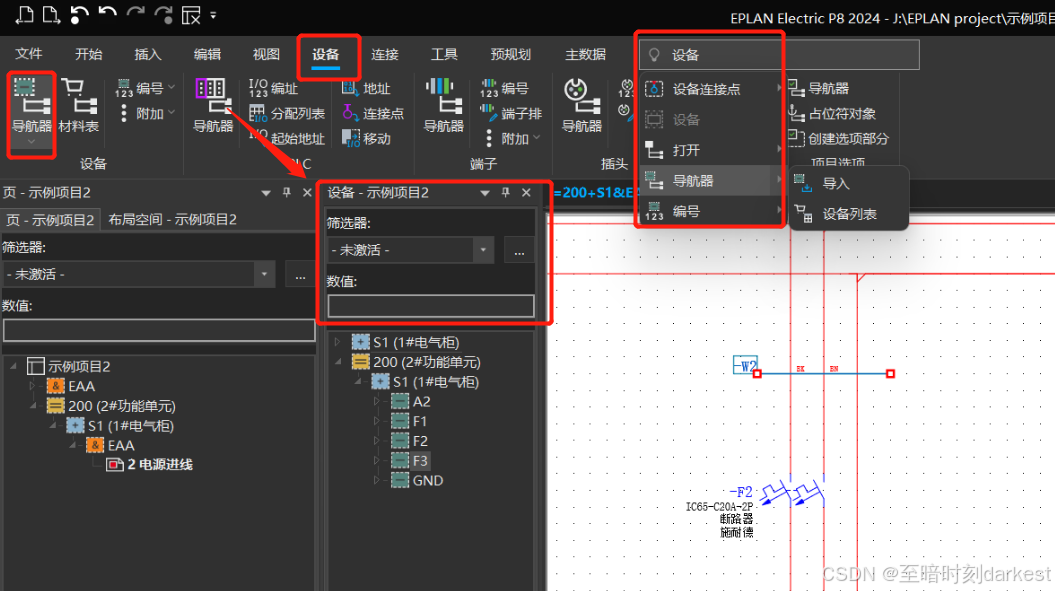Select 端子排 terminal strip tool
The width and height of the screenshot is (1055, 591).
pyautogui.click(x=512, y=114)
